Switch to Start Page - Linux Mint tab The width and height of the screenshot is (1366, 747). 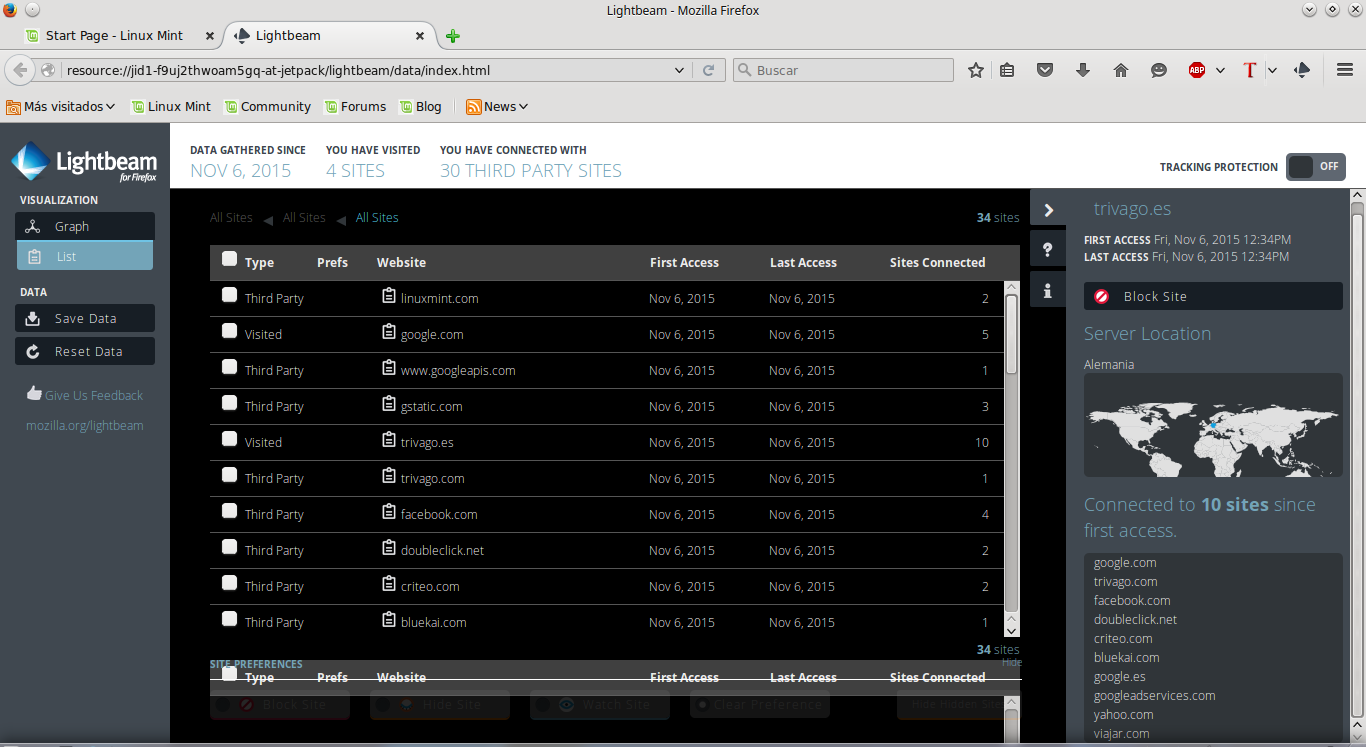click(x=119, y=35)
